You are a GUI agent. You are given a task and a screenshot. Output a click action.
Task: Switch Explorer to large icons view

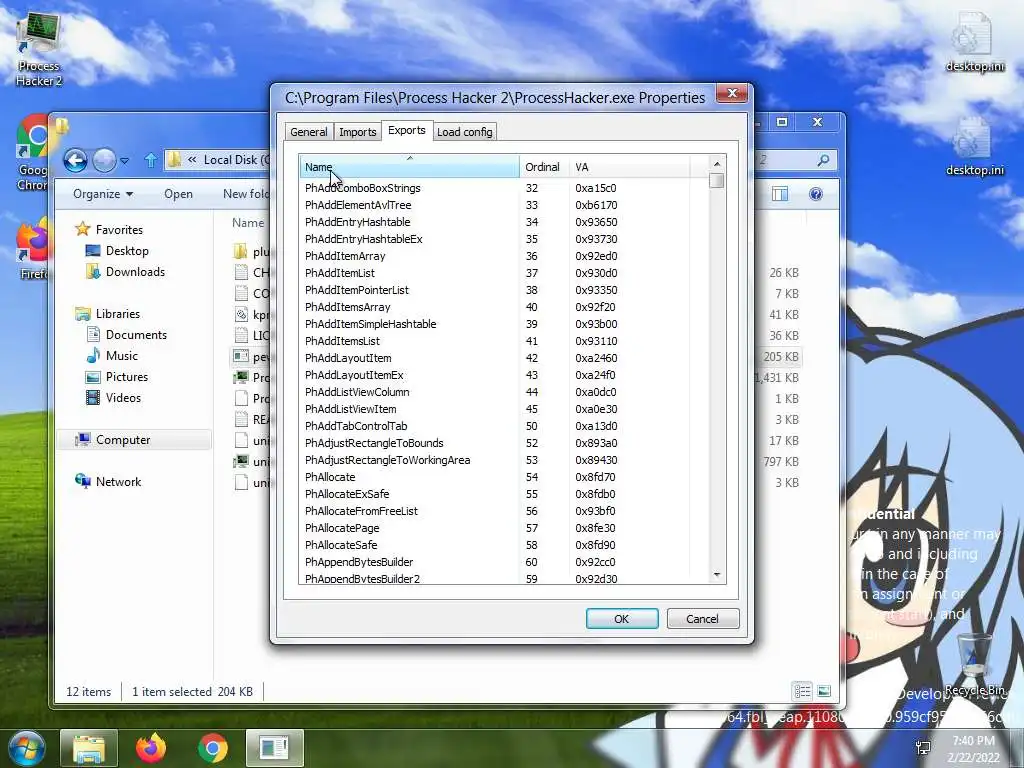pos(824,691)
